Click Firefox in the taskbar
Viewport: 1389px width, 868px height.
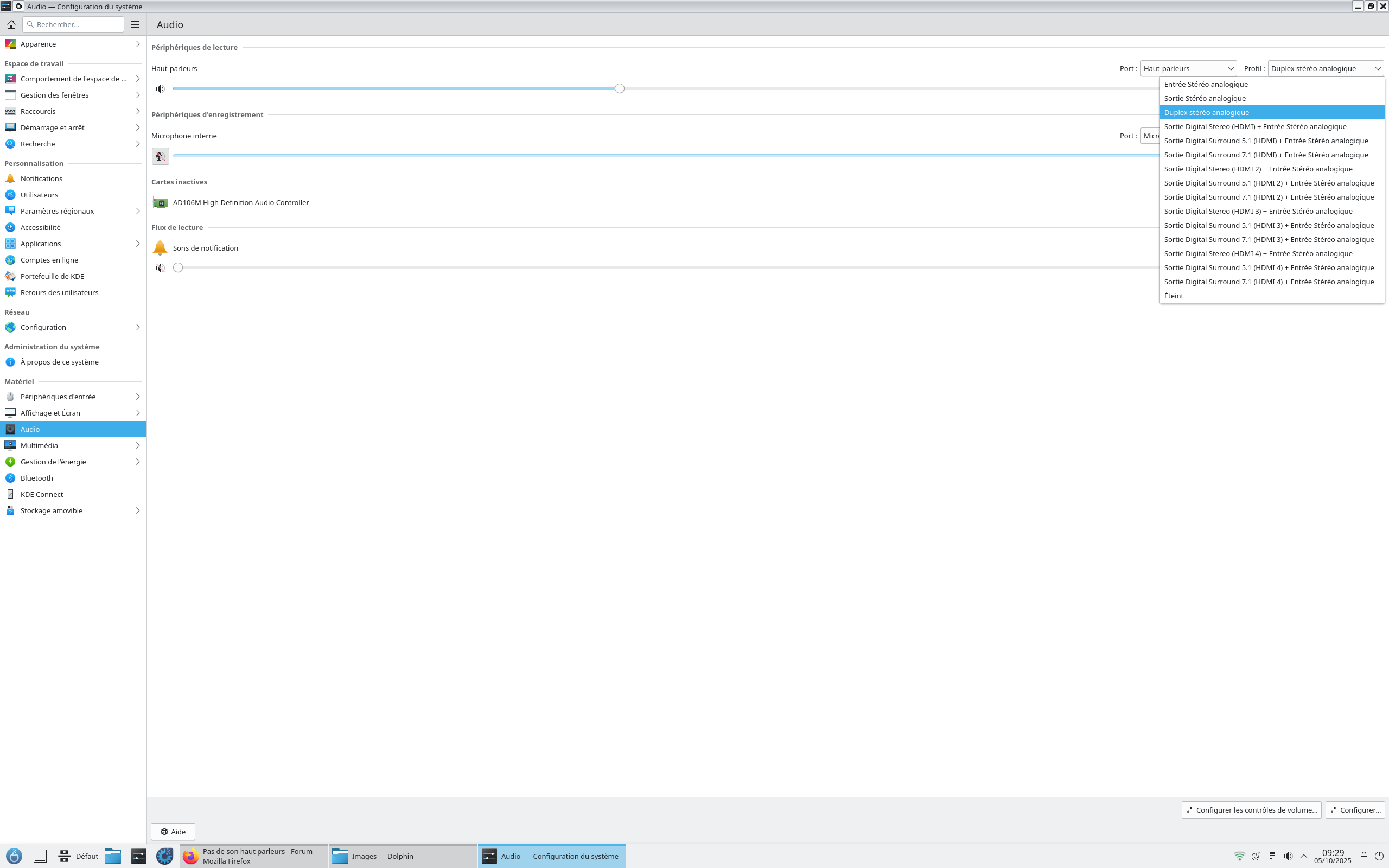coord(253,856)
